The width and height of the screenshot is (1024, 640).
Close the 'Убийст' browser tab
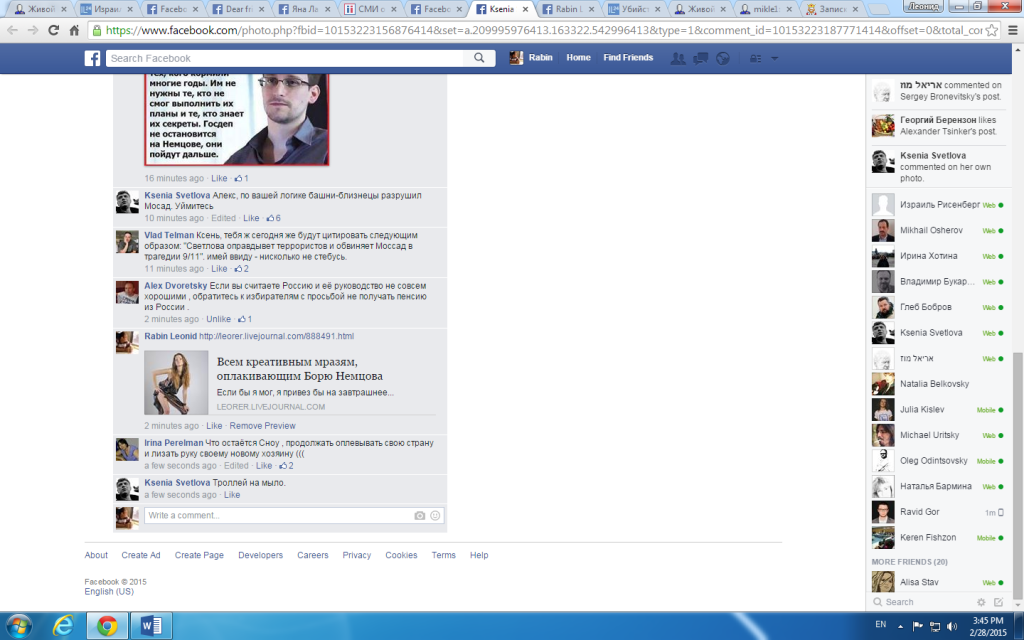pyautogui.click(x=658, y=10)
